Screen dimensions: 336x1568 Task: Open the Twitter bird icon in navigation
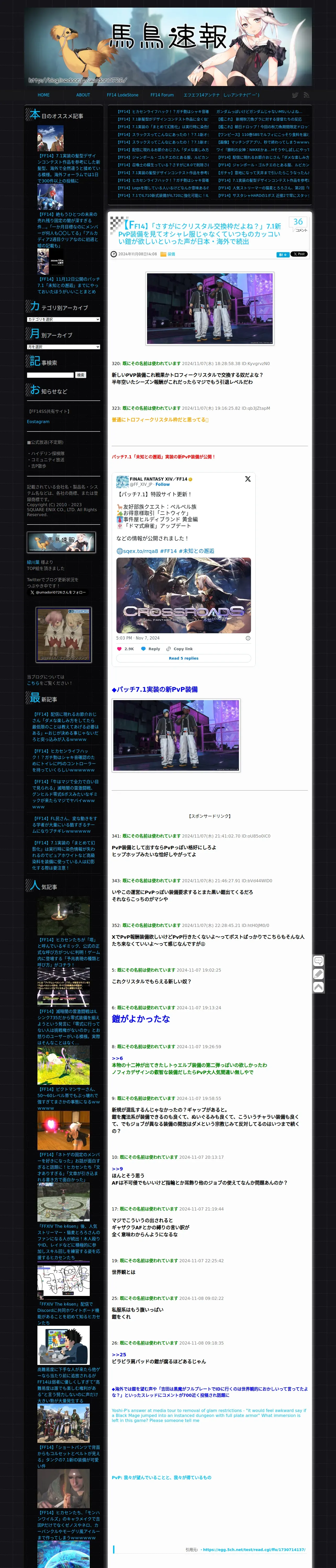(x=295, y=95)
